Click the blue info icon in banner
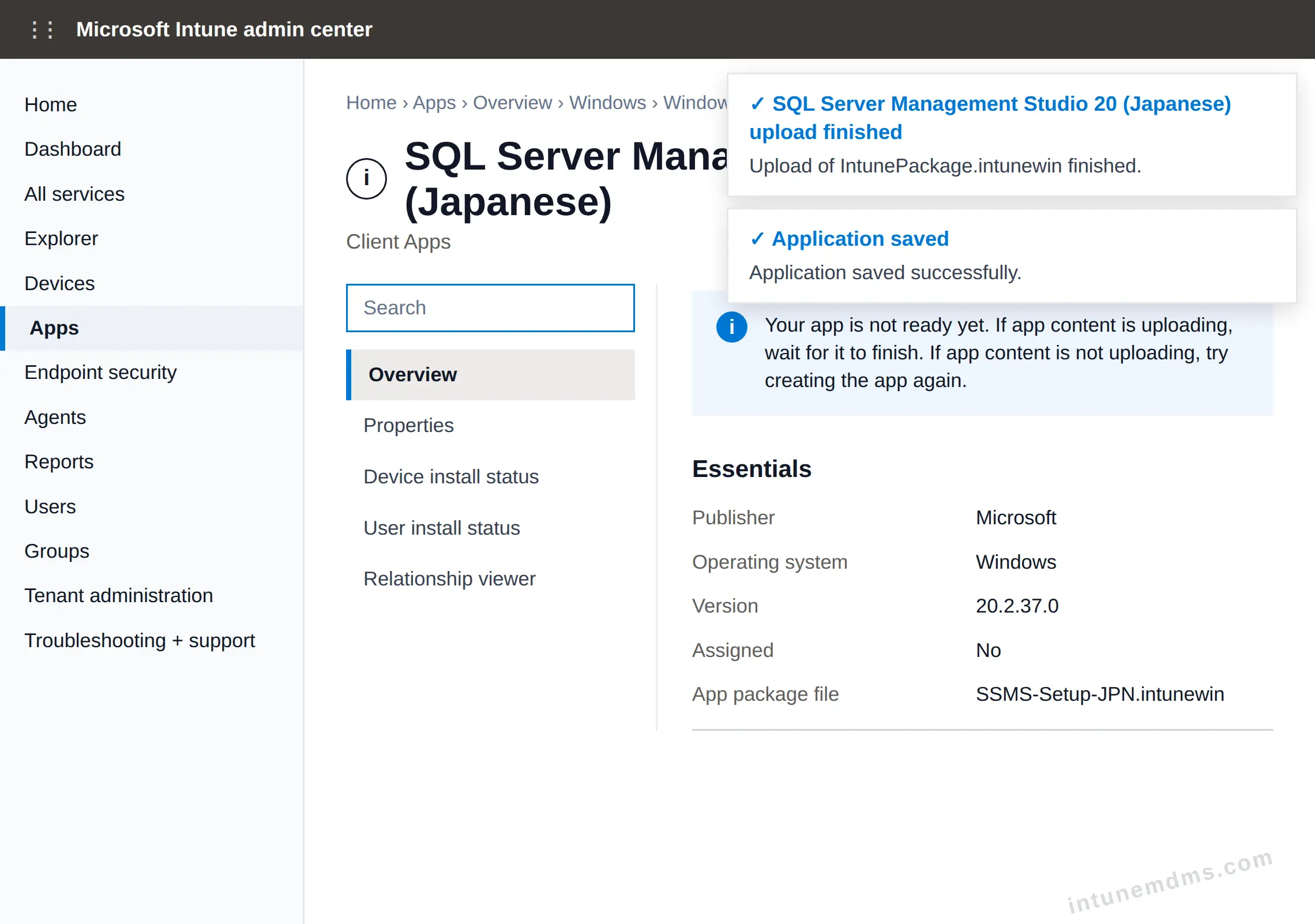 [731, 327]
